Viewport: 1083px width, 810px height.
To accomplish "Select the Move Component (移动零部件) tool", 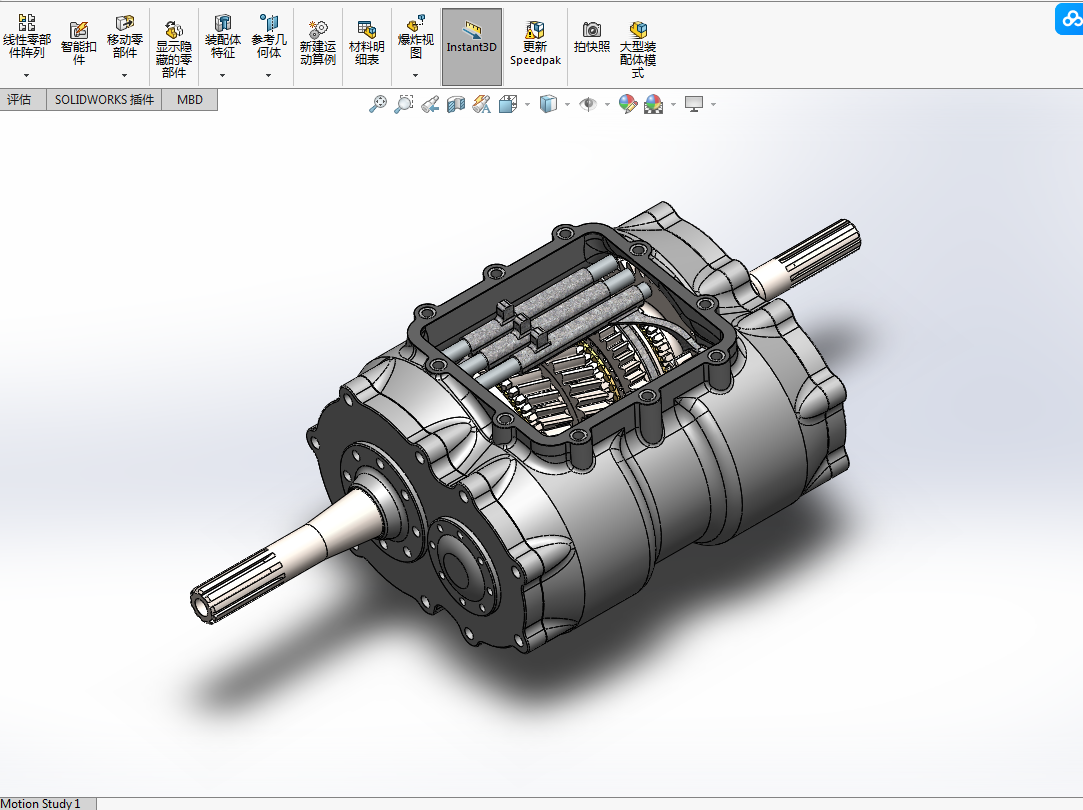I will [124, 37].
